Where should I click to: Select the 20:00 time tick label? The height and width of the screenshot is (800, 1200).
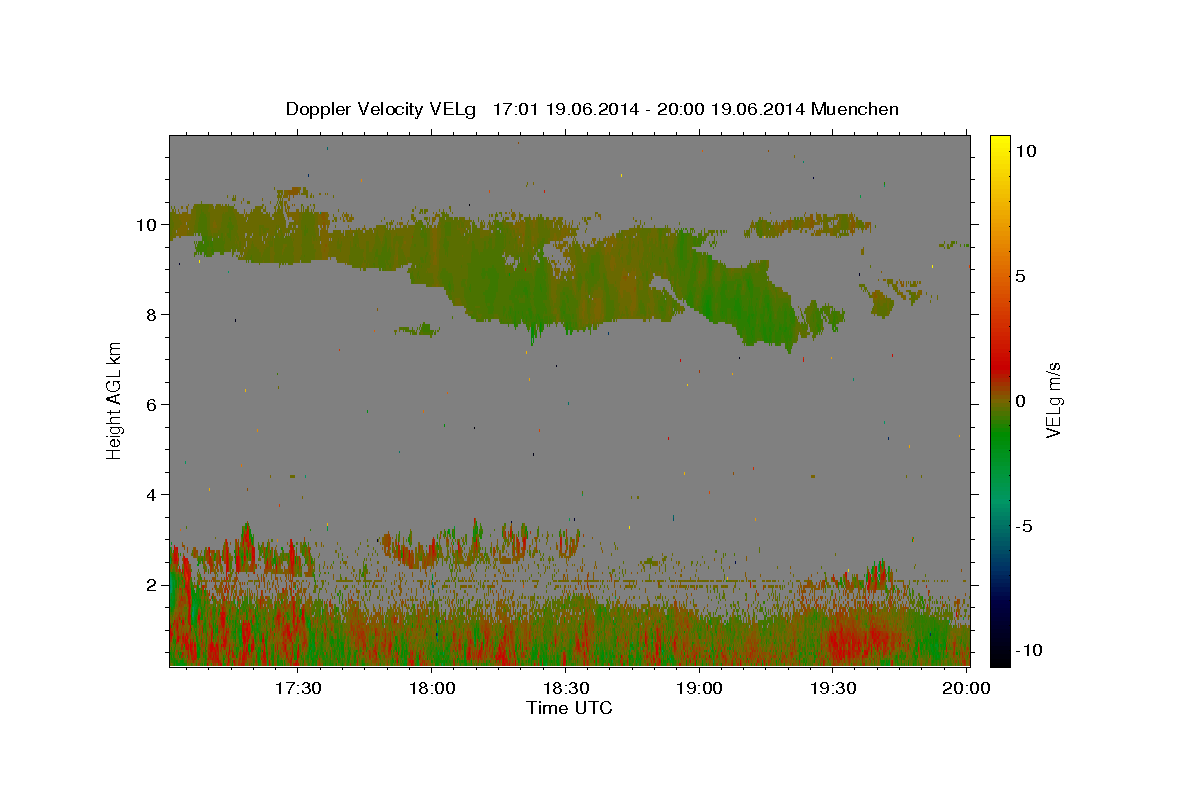click(x=966, y=688)
